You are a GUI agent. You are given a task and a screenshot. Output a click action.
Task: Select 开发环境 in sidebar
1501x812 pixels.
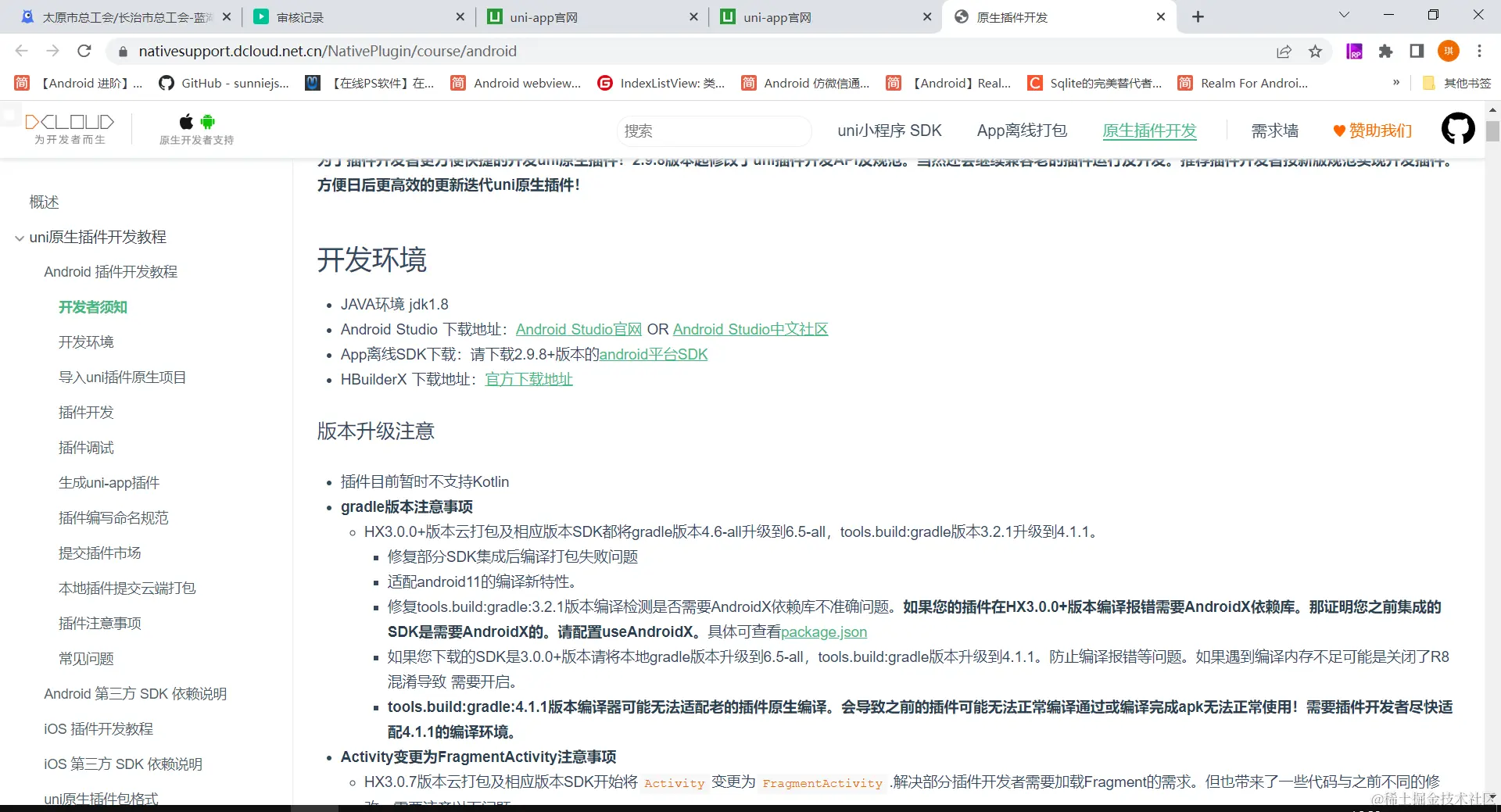pos(86,342)
